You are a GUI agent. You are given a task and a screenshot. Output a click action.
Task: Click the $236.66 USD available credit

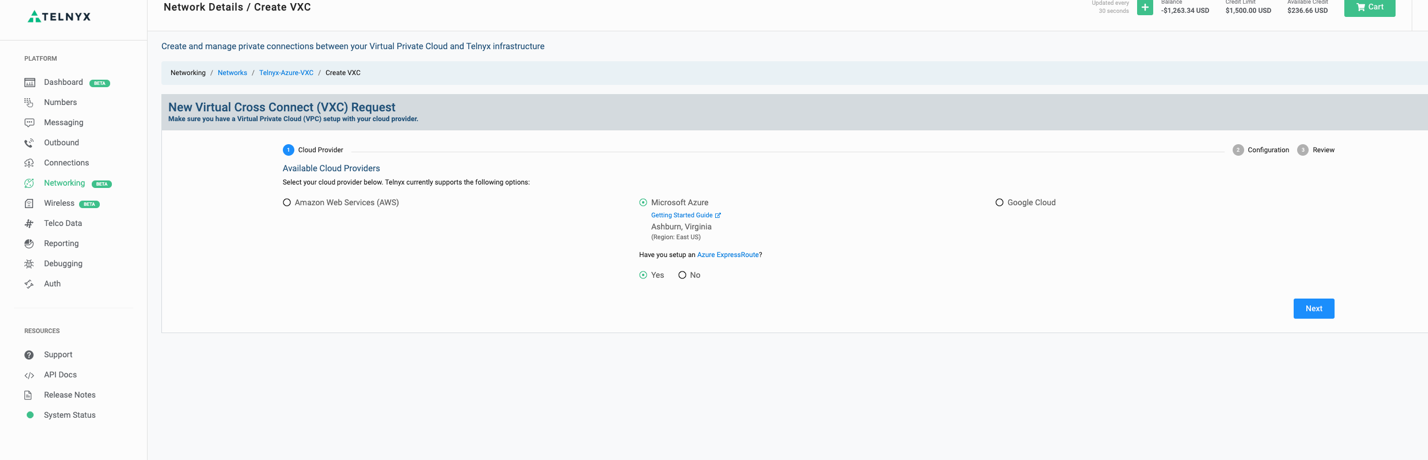pyautogui.click(x=1307, y=11)
